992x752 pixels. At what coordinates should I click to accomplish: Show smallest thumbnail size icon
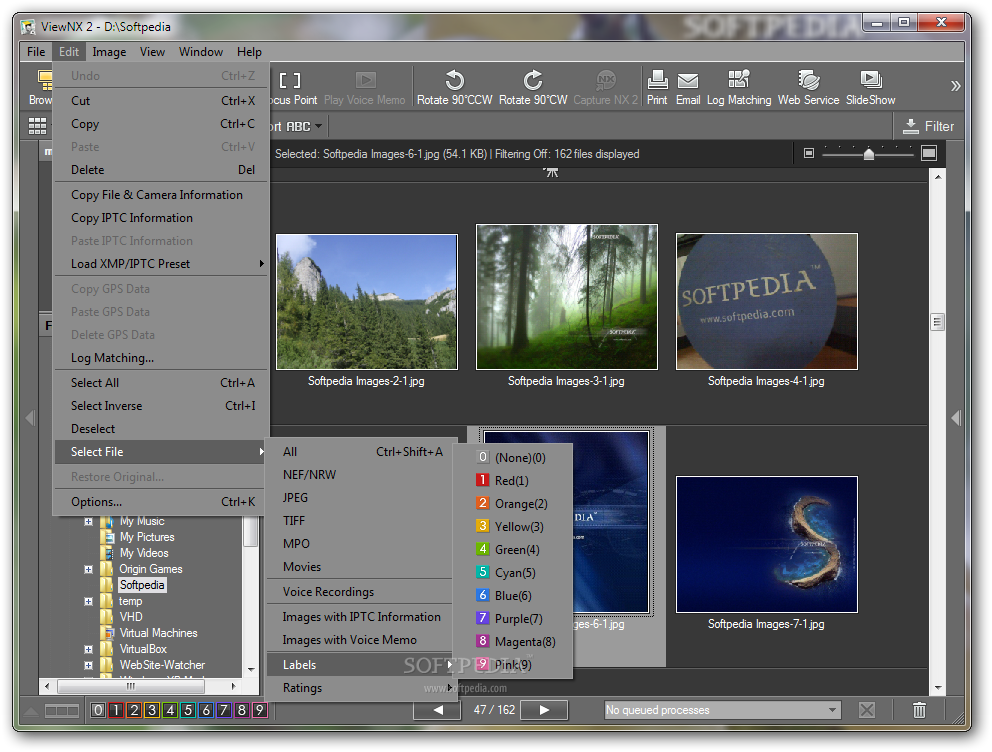pyautogui.click(x=809, y=153)
